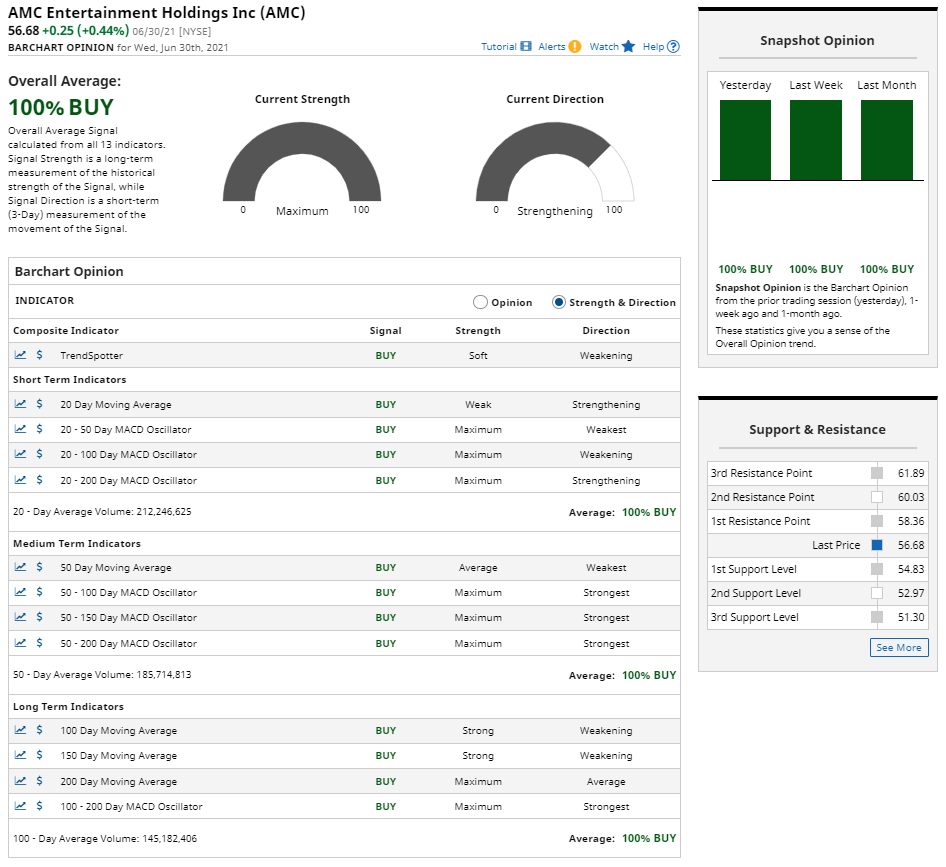Click the Tutorial video film icon
The image size is (946, 867).
point(526,47)
